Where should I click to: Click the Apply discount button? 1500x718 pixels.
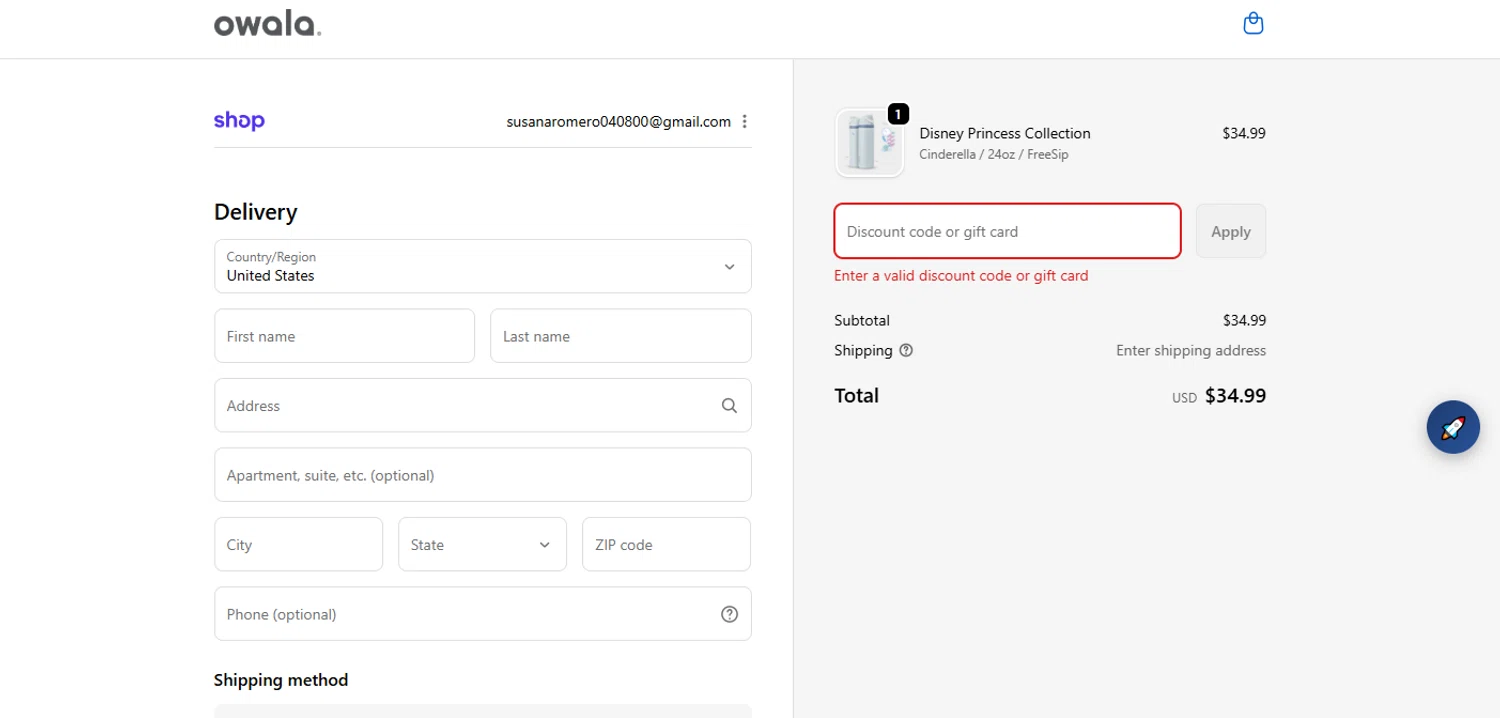(x=1230, y=231)
